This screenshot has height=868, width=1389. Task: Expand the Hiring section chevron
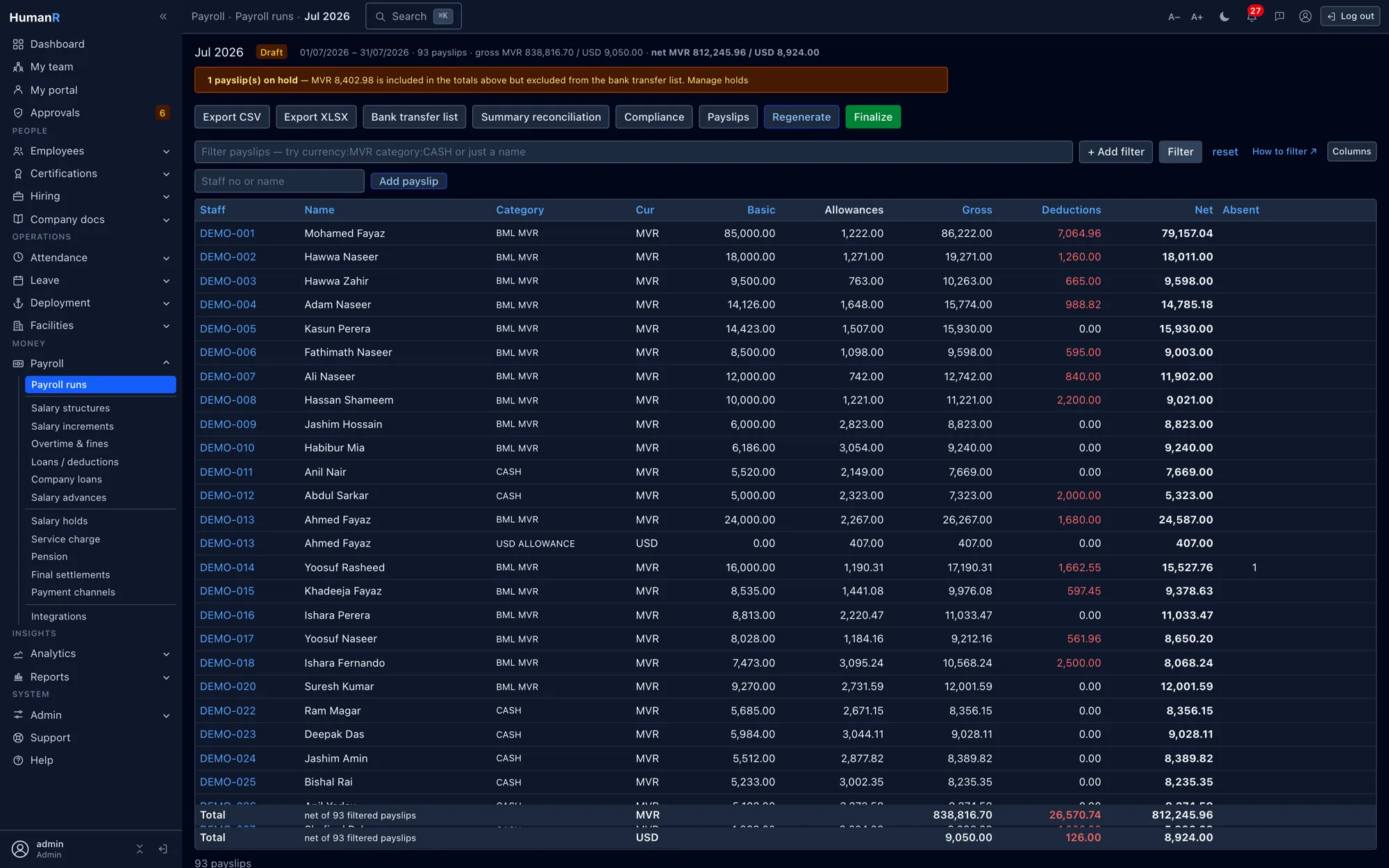[166, 197]
